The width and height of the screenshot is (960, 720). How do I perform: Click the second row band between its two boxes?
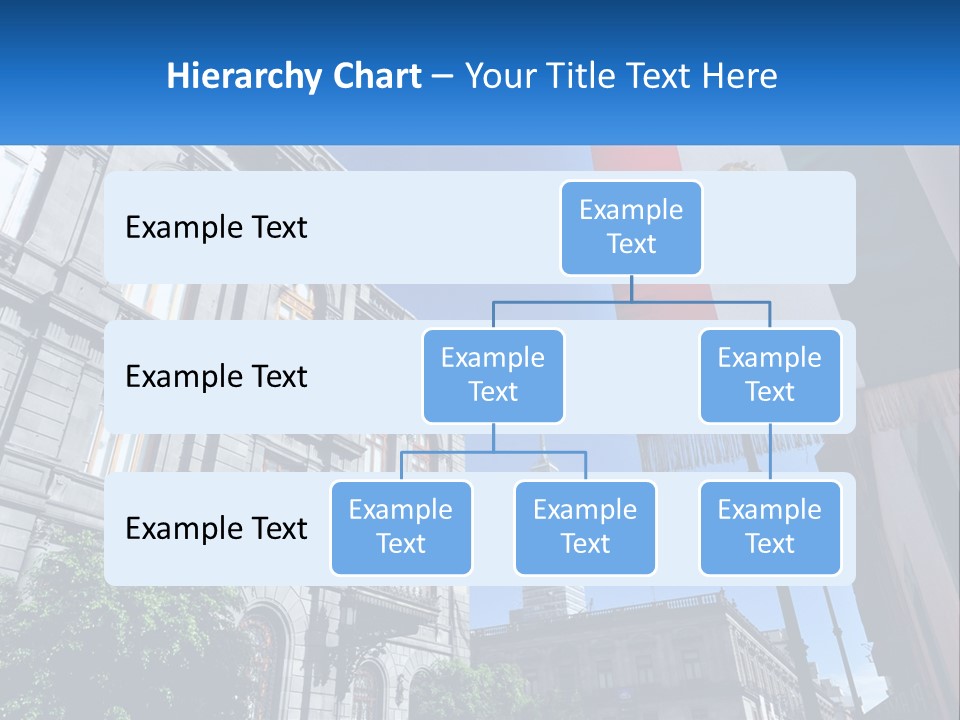[631, 377]
